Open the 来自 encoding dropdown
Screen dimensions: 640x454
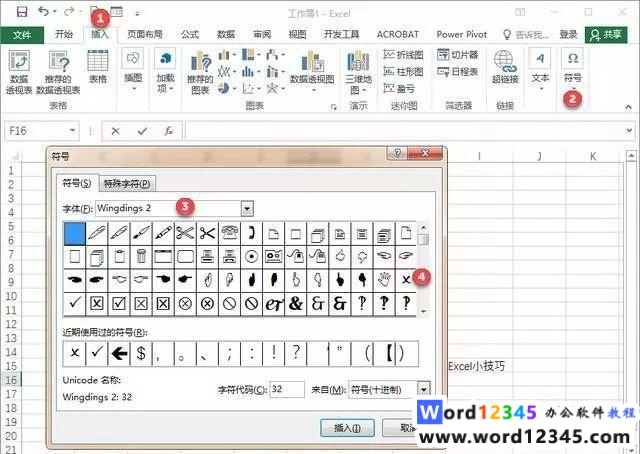424,389
